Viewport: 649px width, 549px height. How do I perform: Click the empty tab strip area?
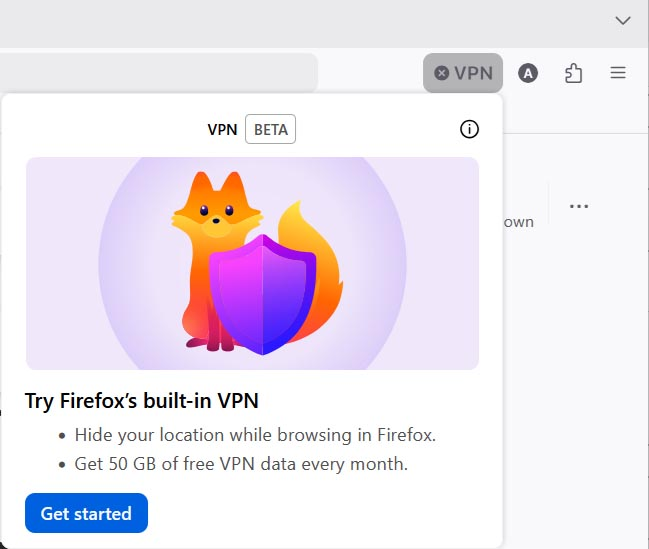(x=300, y=20)
